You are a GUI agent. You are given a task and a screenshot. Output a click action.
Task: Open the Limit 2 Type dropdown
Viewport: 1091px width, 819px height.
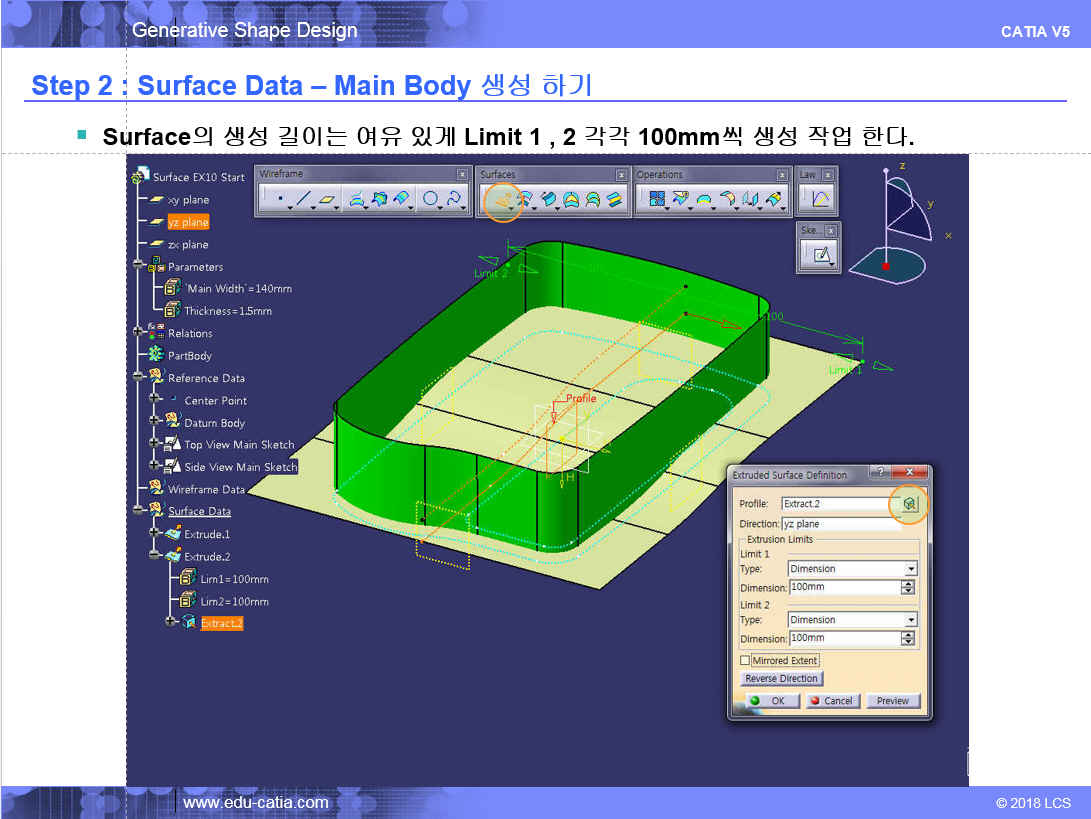tap(910, 620)
